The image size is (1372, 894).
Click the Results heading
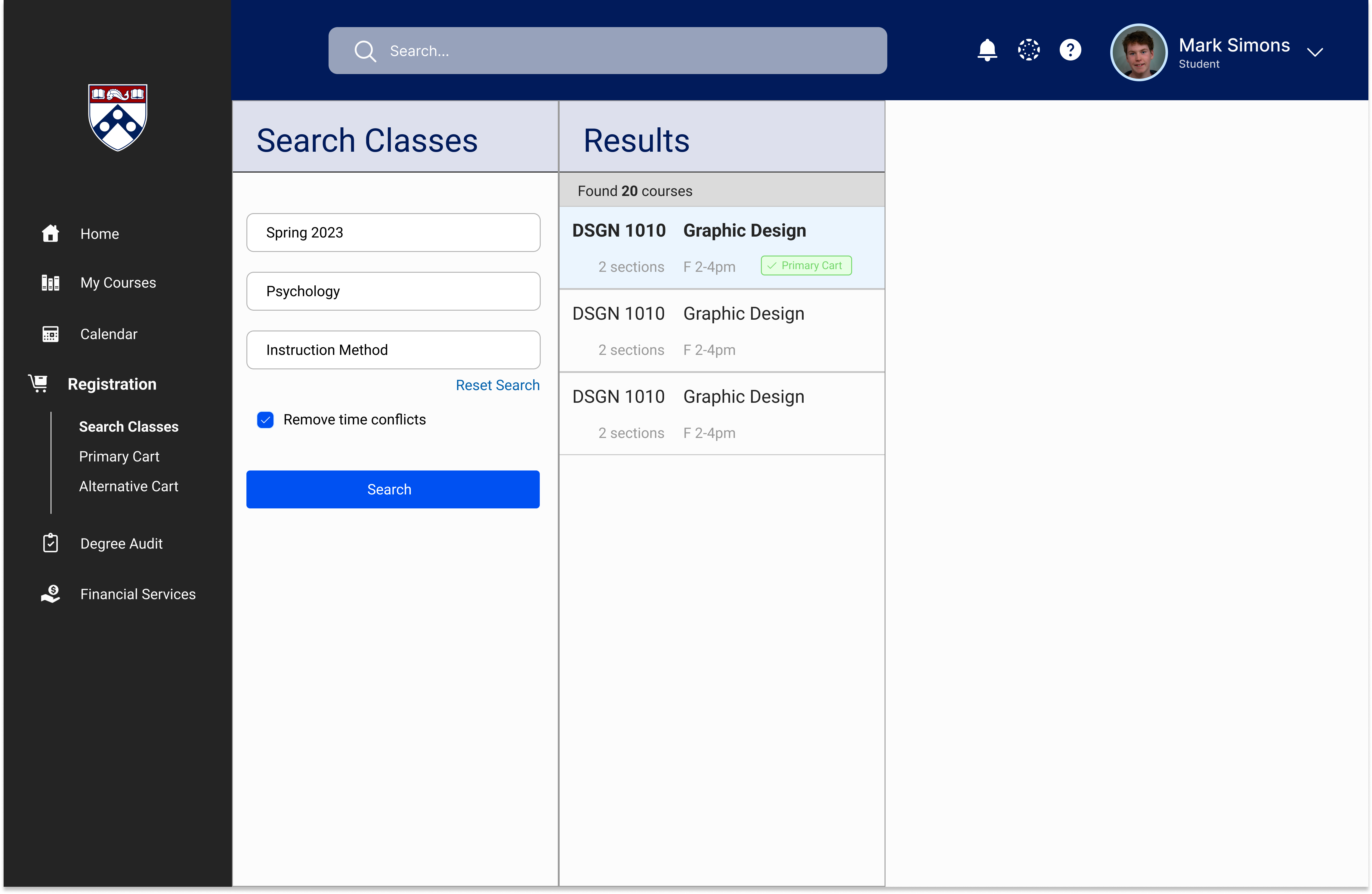coord(636,140)
